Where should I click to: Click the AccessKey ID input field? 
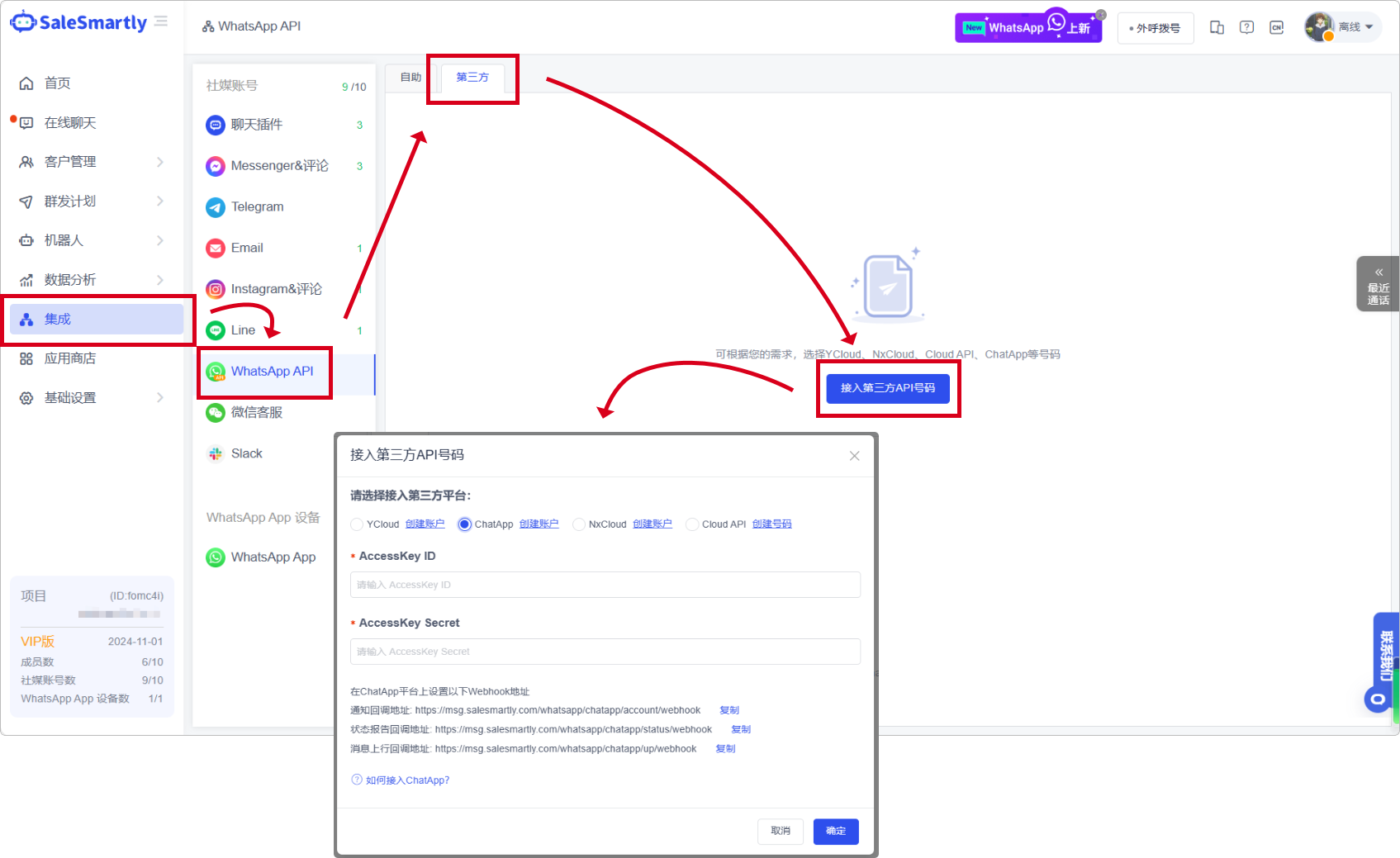tap(605, 585)
